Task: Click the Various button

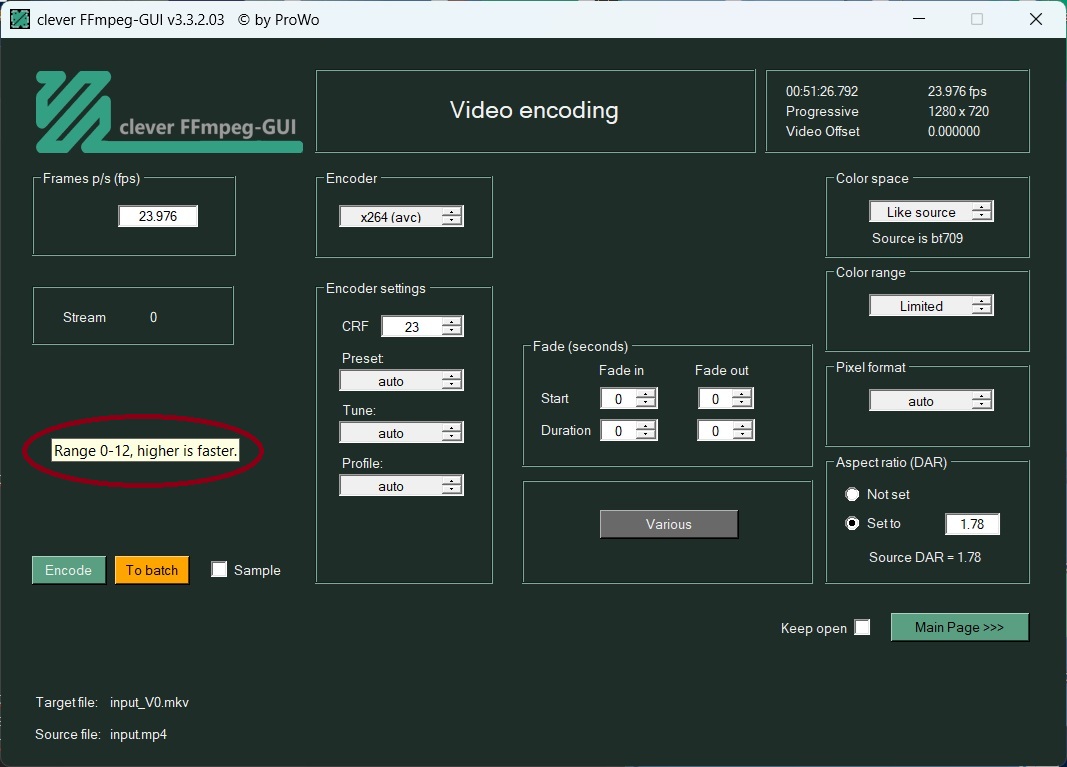Action: (669, 524)
